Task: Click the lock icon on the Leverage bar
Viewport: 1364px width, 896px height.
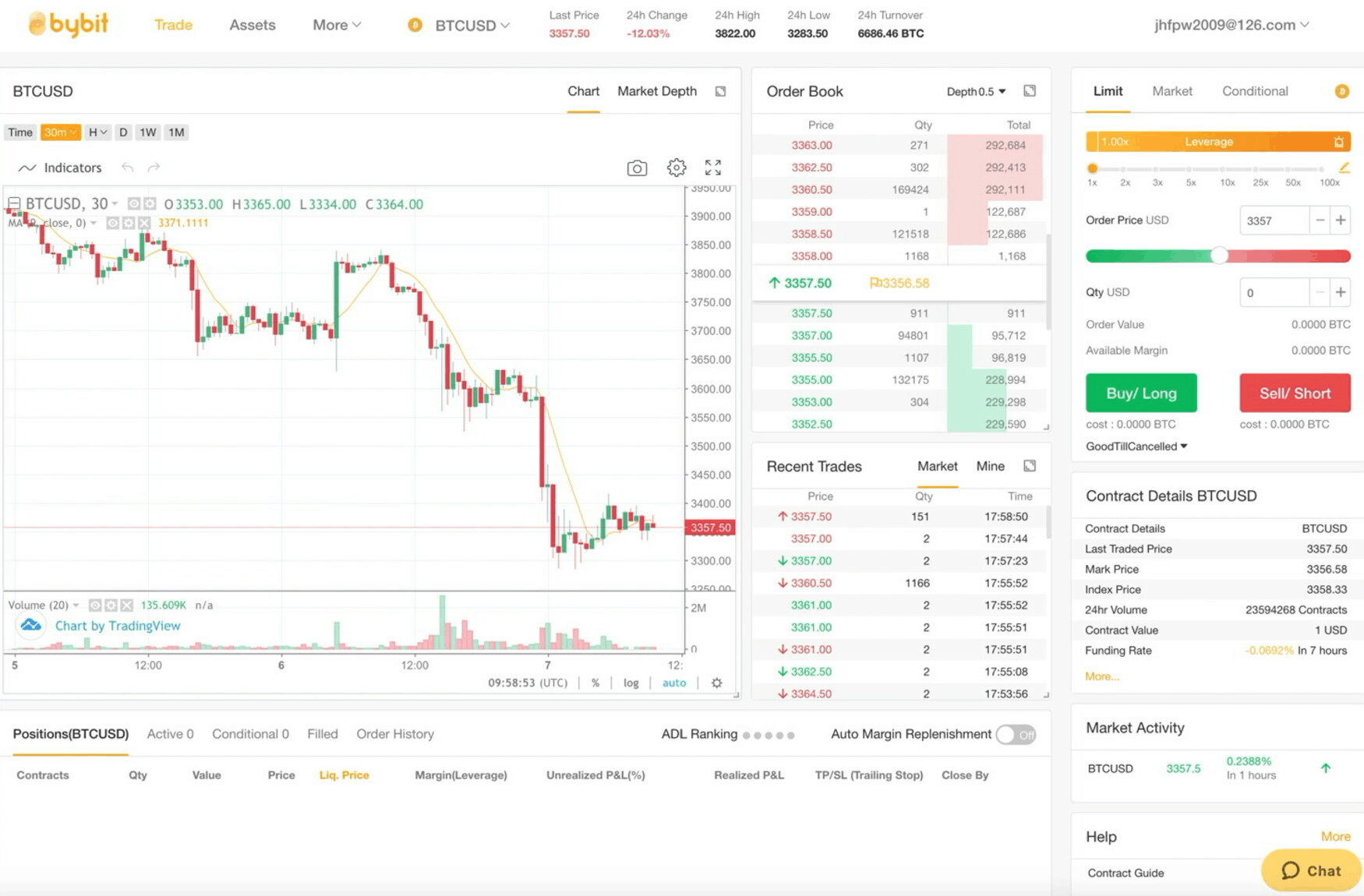Action: click(x=1338, y=142)
